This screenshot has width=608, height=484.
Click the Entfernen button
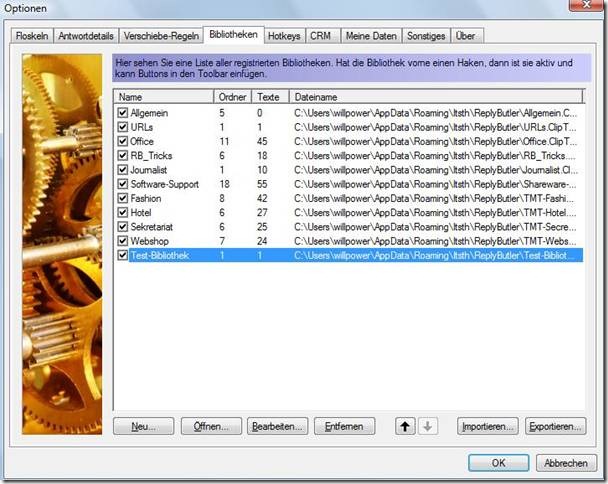pos(345,426)
